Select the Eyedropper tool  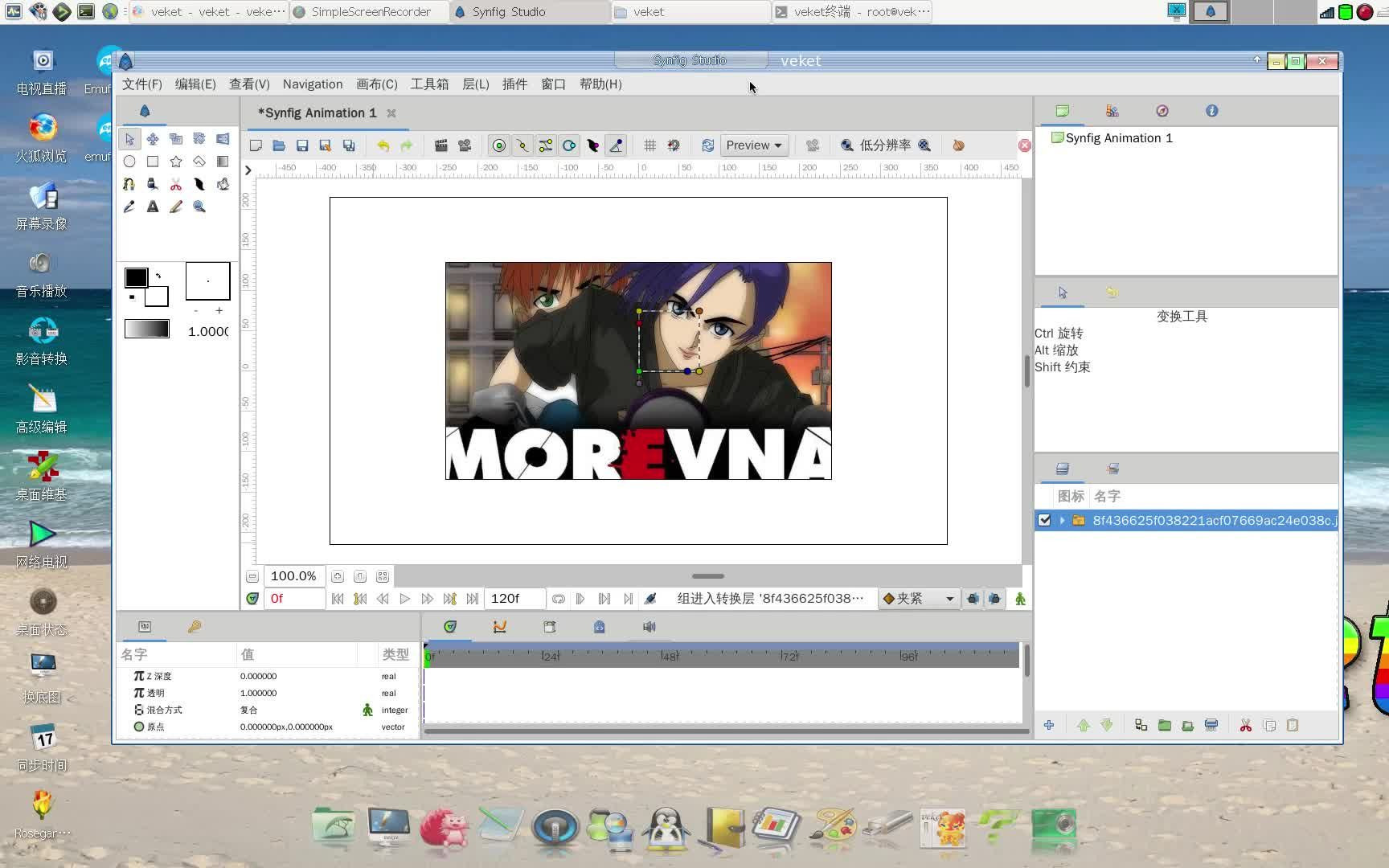pyautogui.click(x=129, y=207)
